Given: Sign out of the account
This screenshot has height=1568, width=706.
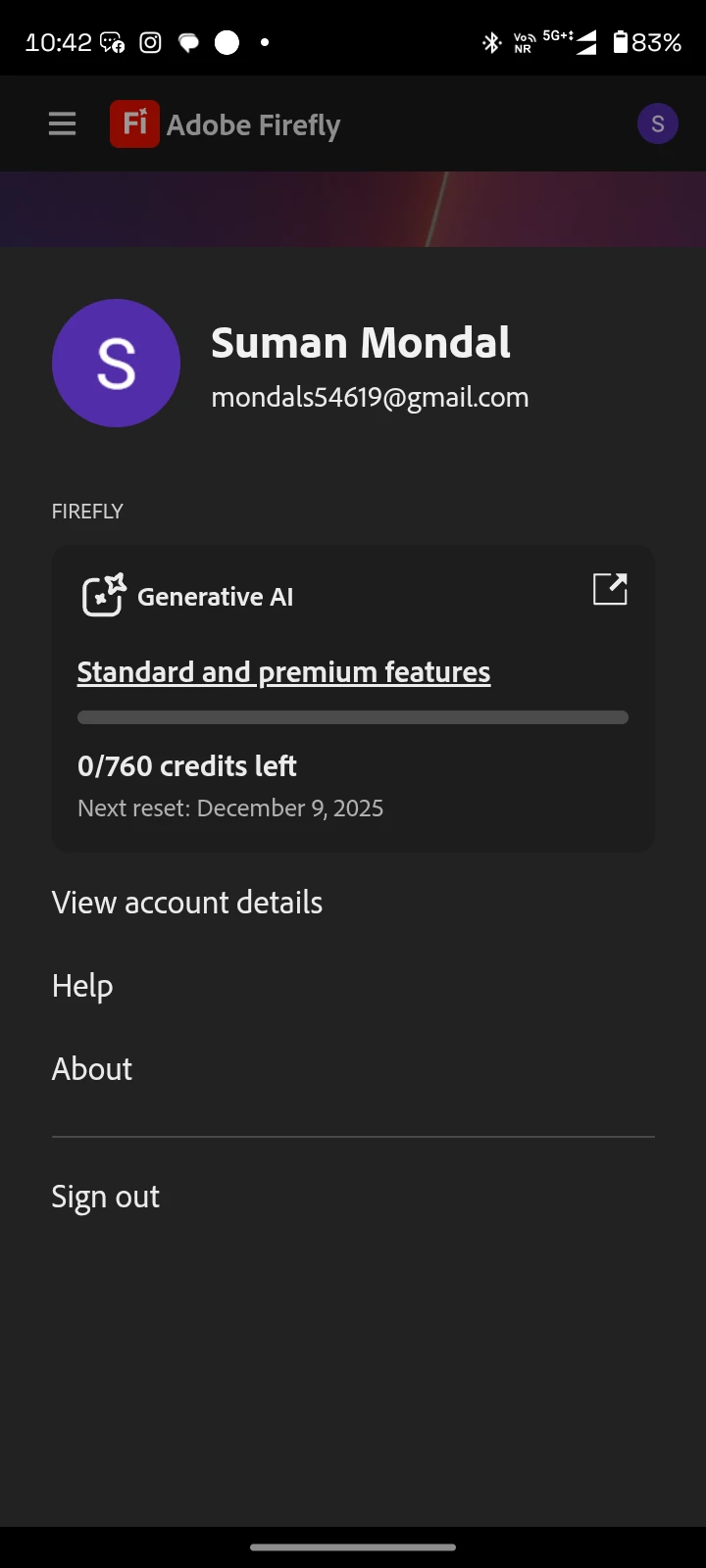Looking at the screenshot, I should coord(106,1197).
